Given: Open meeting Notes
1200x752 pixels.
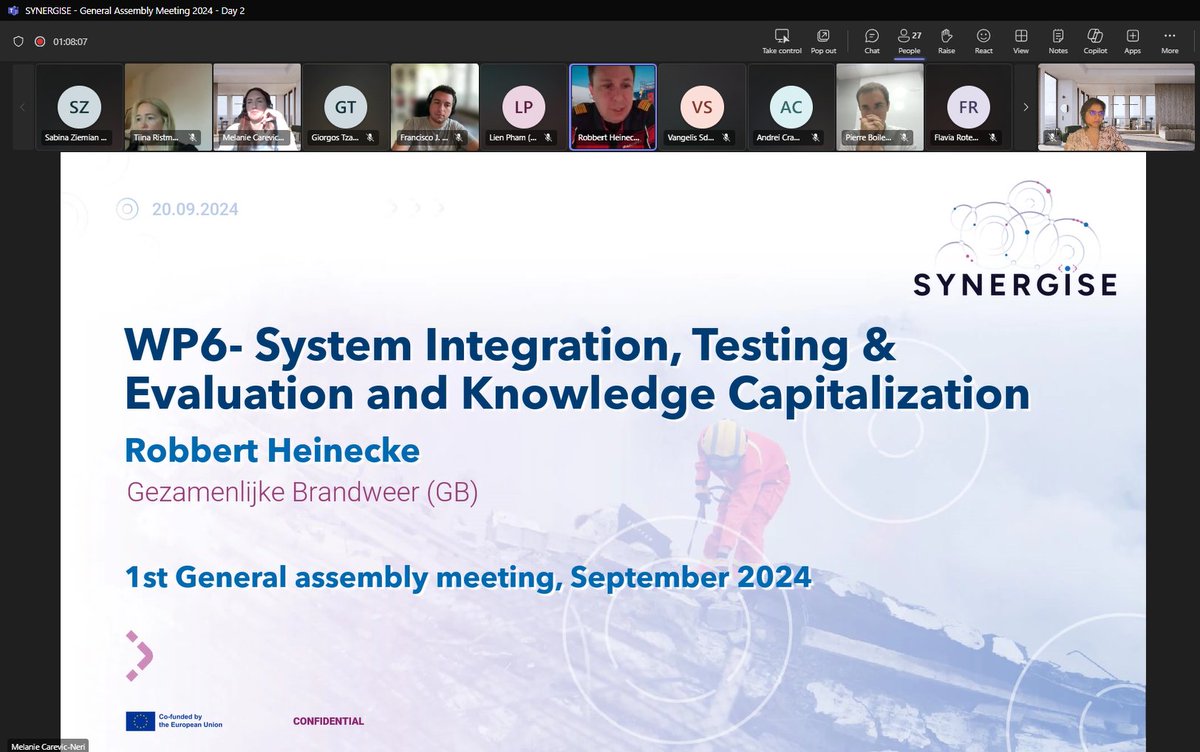Looking at the screenshot, I should point(1058,41).
